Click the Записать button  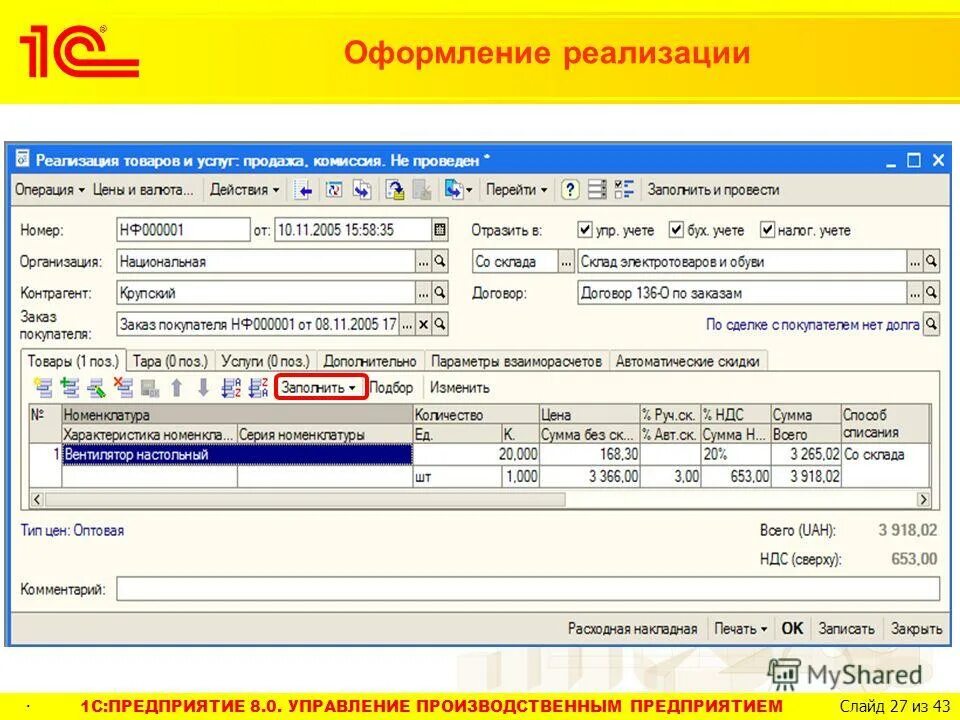coord(846,629)
